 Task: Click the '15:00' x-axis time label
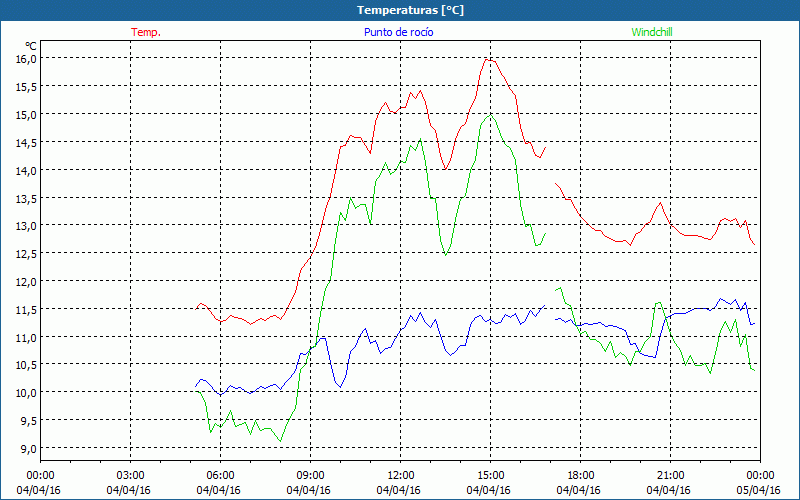(x=490, y=476)
